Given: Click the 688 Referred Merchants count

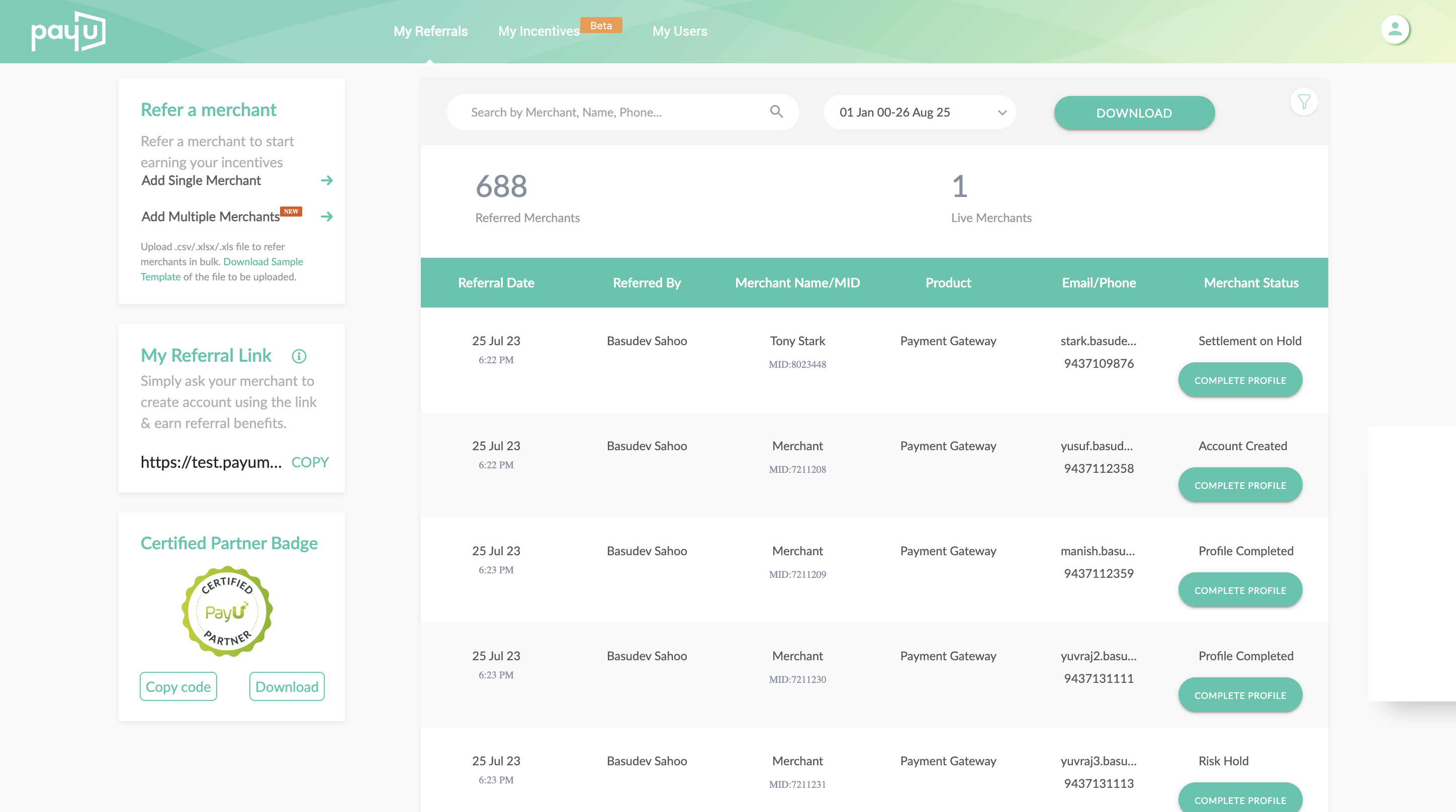Looking at the screenshot, I should [501, 186].
